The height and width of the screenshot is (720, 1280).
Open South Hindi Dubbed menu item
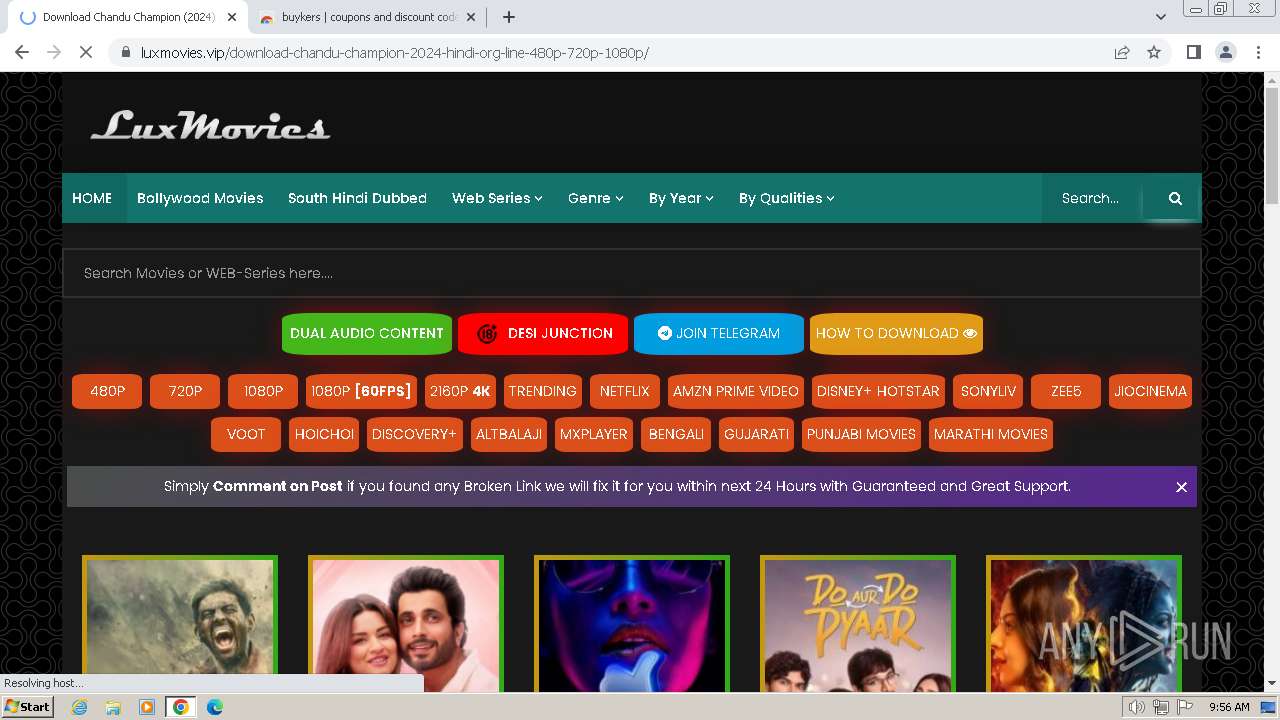click(357, 198)
